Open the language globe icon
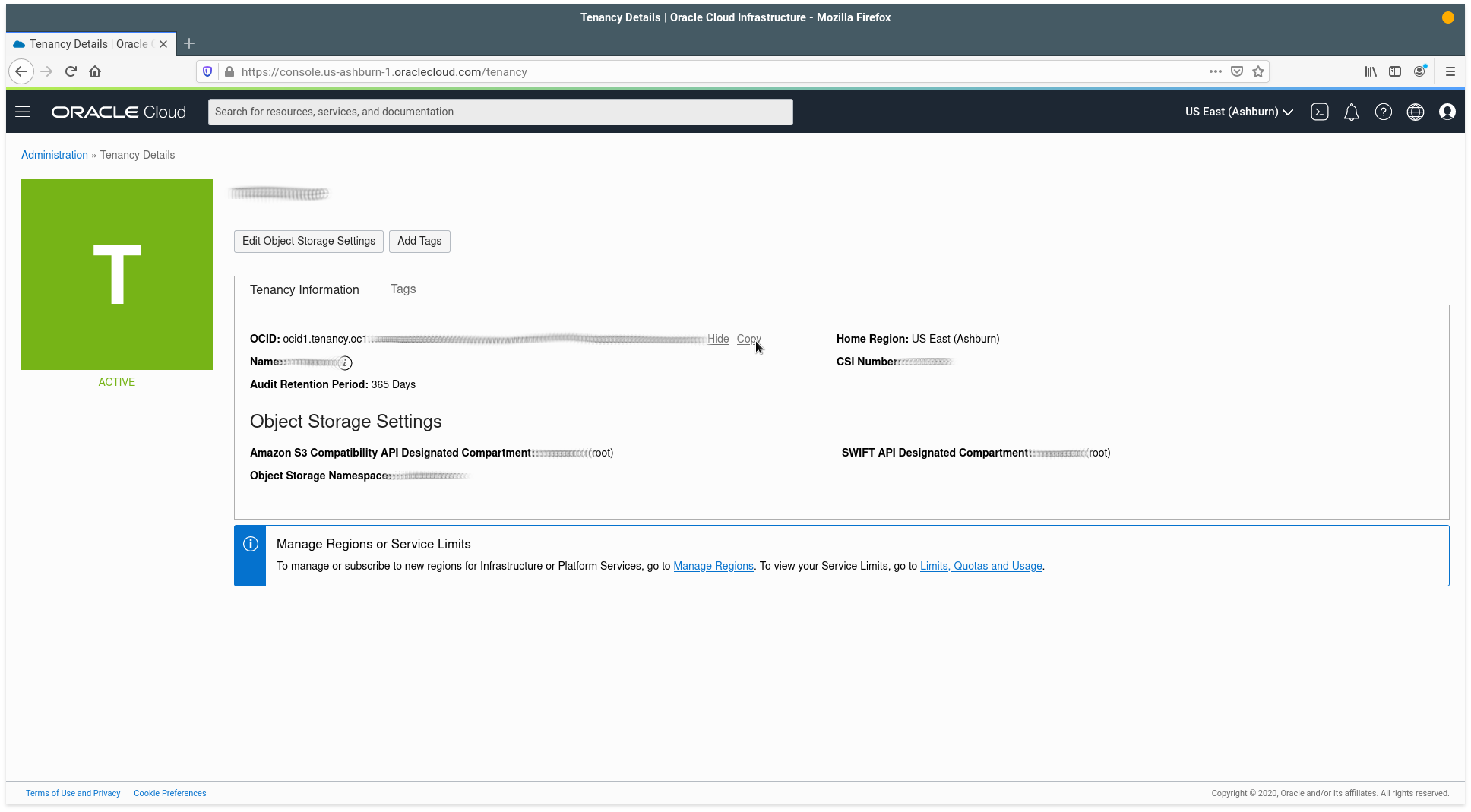The image size is (1471, 812). coord(1416,112)
